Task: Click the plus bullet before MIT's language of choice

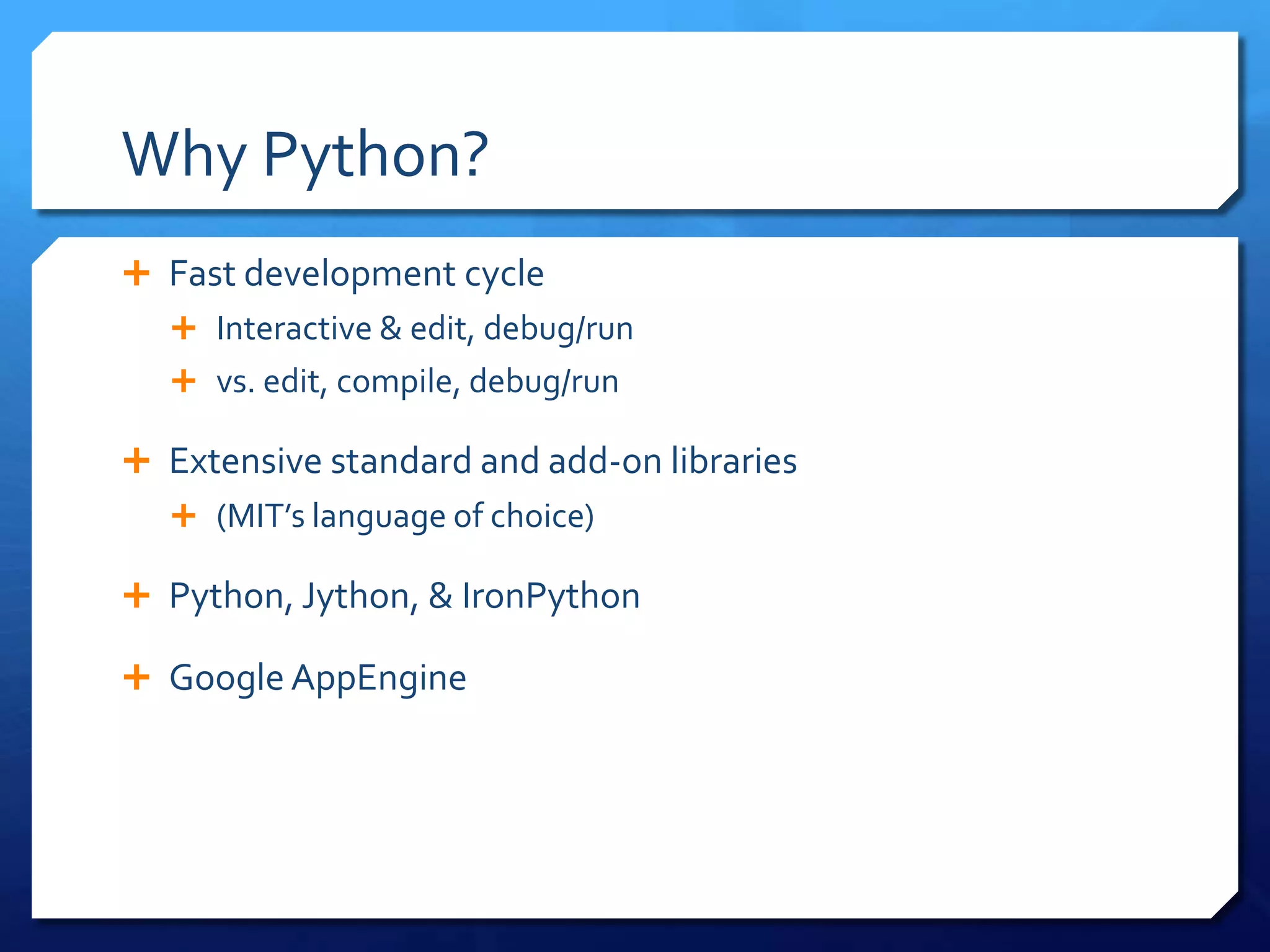Action: [184, 516]
